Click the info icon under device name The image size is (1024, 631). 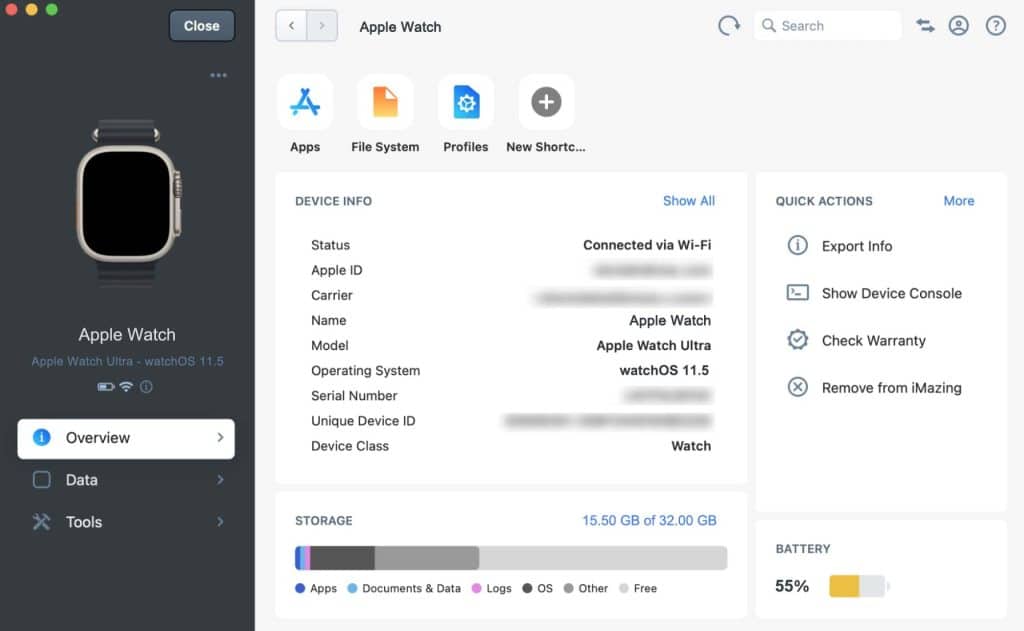click(x=146, y=387)
